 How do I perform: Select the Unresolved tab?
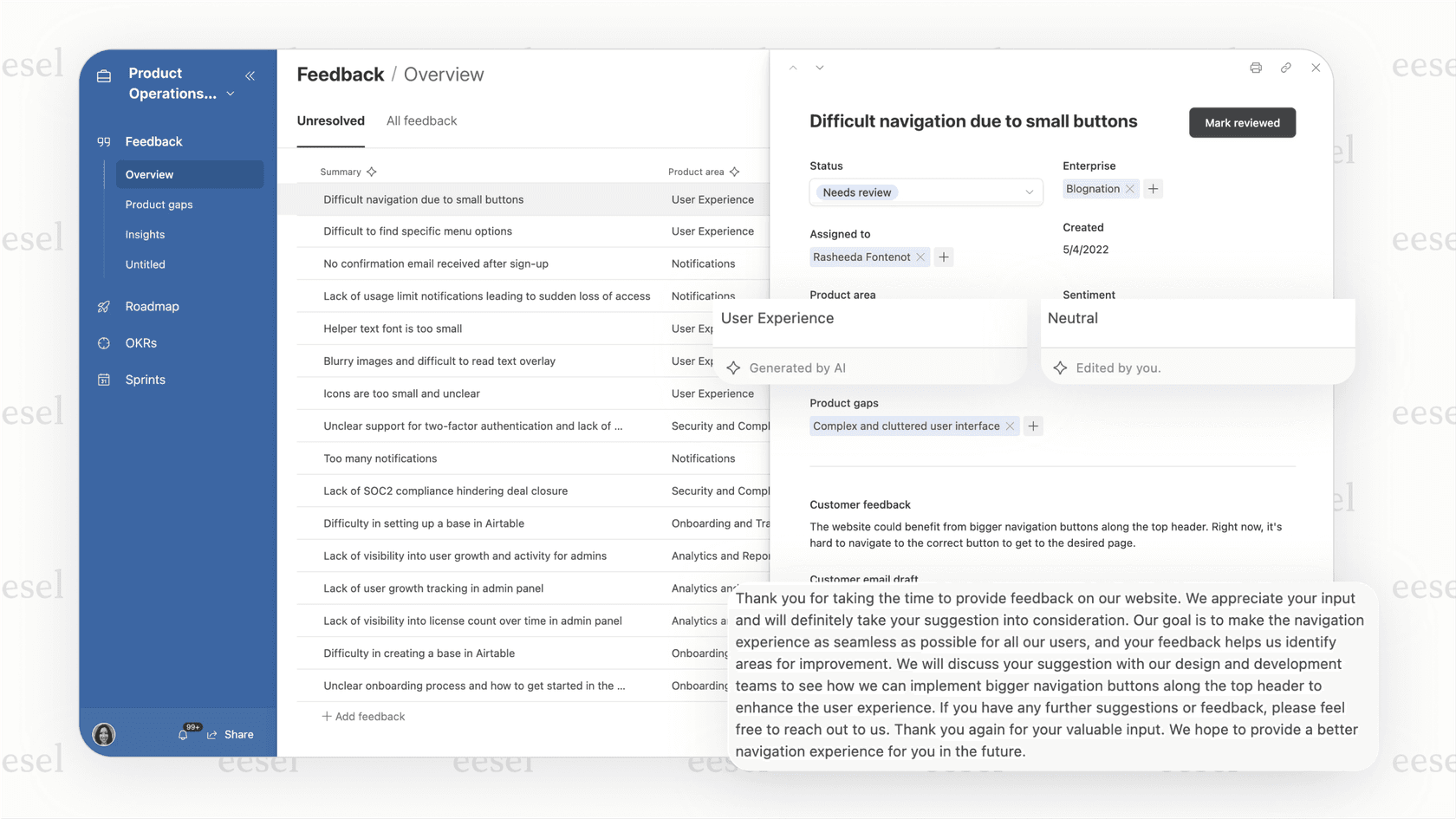pos(330,120)
